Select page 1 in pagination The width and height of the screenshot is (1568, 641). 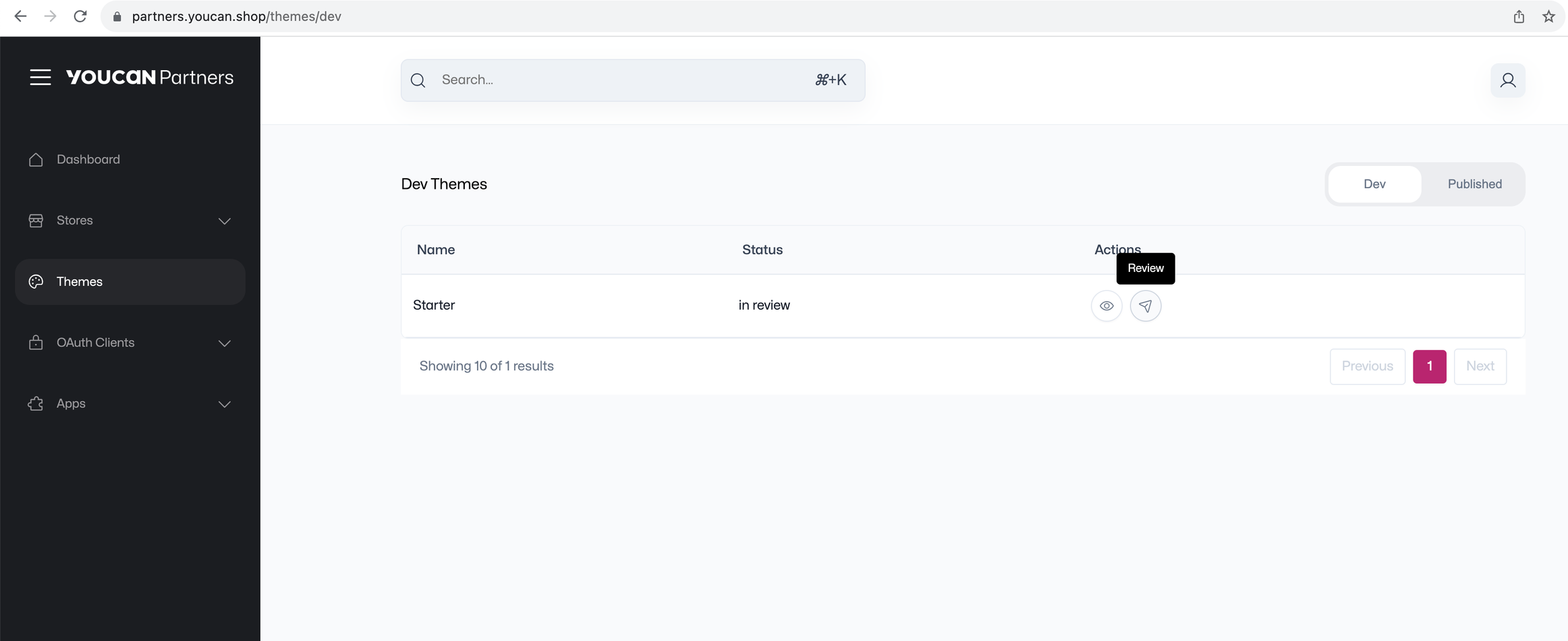point(1430,366)
